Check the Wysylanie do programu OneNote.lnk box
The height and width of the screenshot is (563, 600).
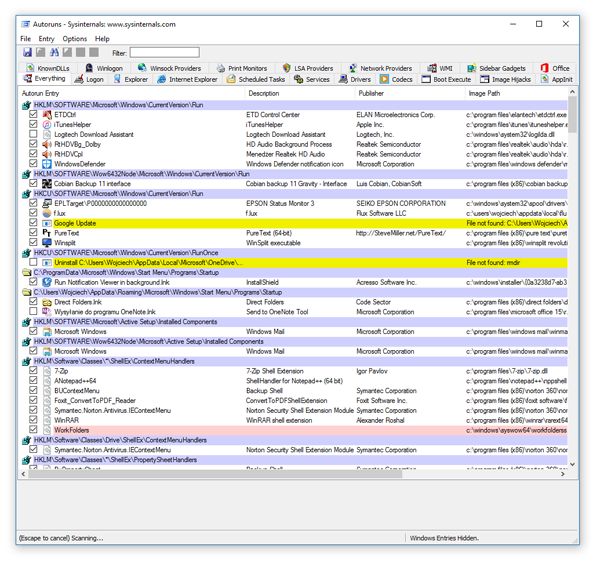pos(33,311)
